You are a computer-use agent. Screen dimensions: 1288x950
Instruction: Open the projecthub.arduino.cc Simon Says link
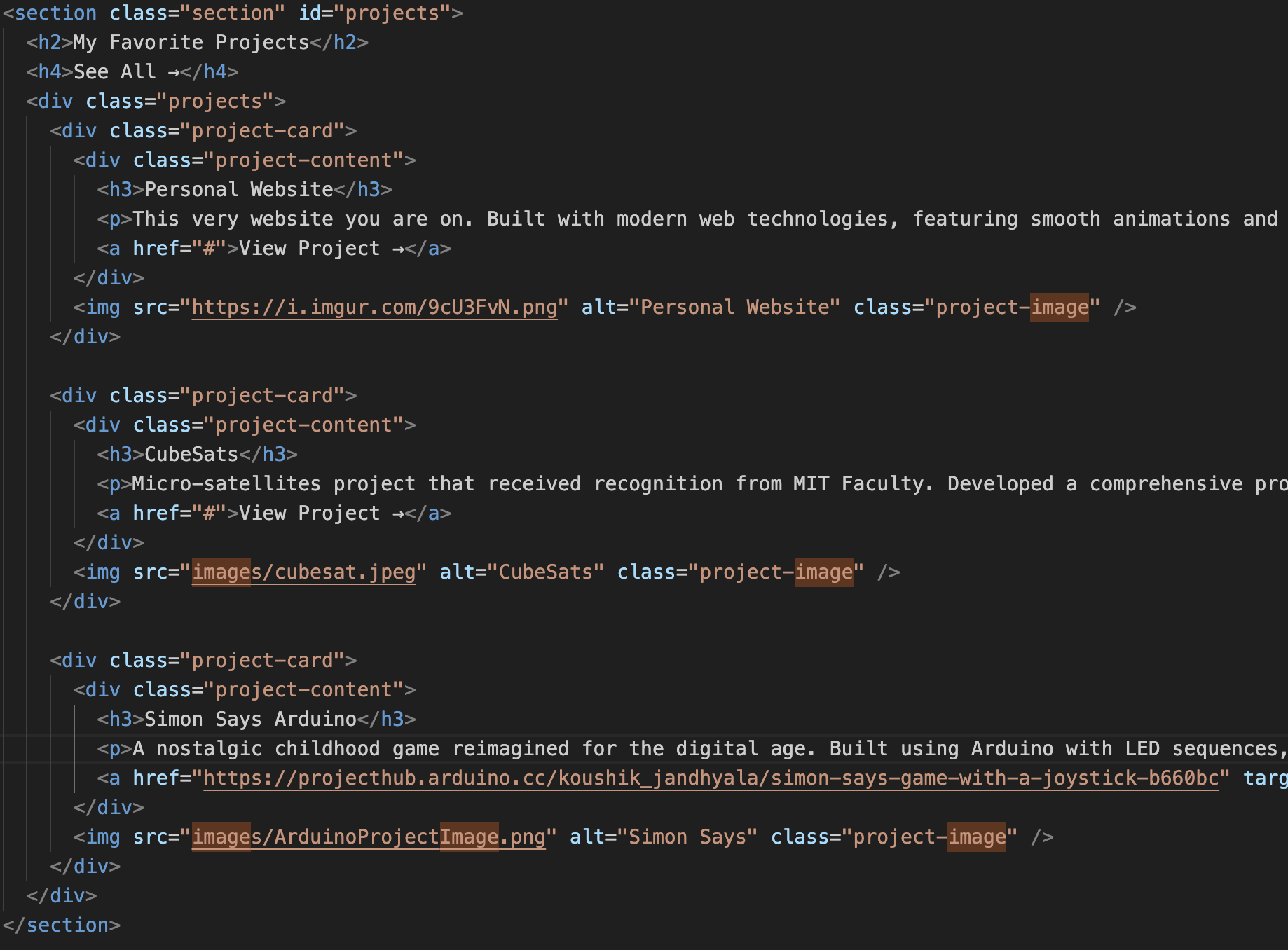coord(711,778)
